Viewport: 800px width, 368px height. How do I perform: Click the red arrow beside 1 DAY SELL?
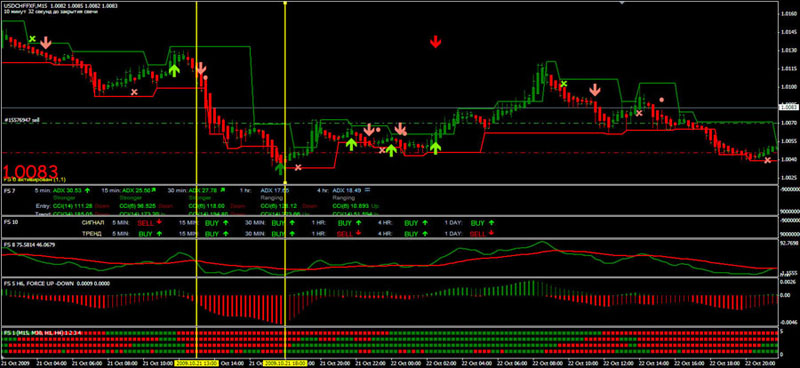tap(491, 233)
